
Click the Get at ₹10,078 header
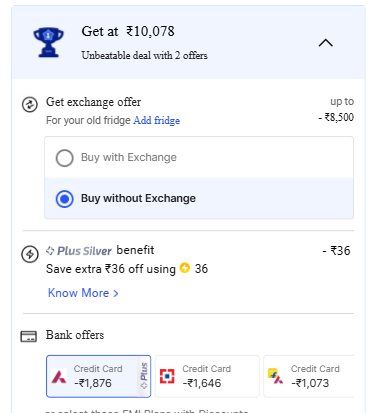click(x=128, y=32)
